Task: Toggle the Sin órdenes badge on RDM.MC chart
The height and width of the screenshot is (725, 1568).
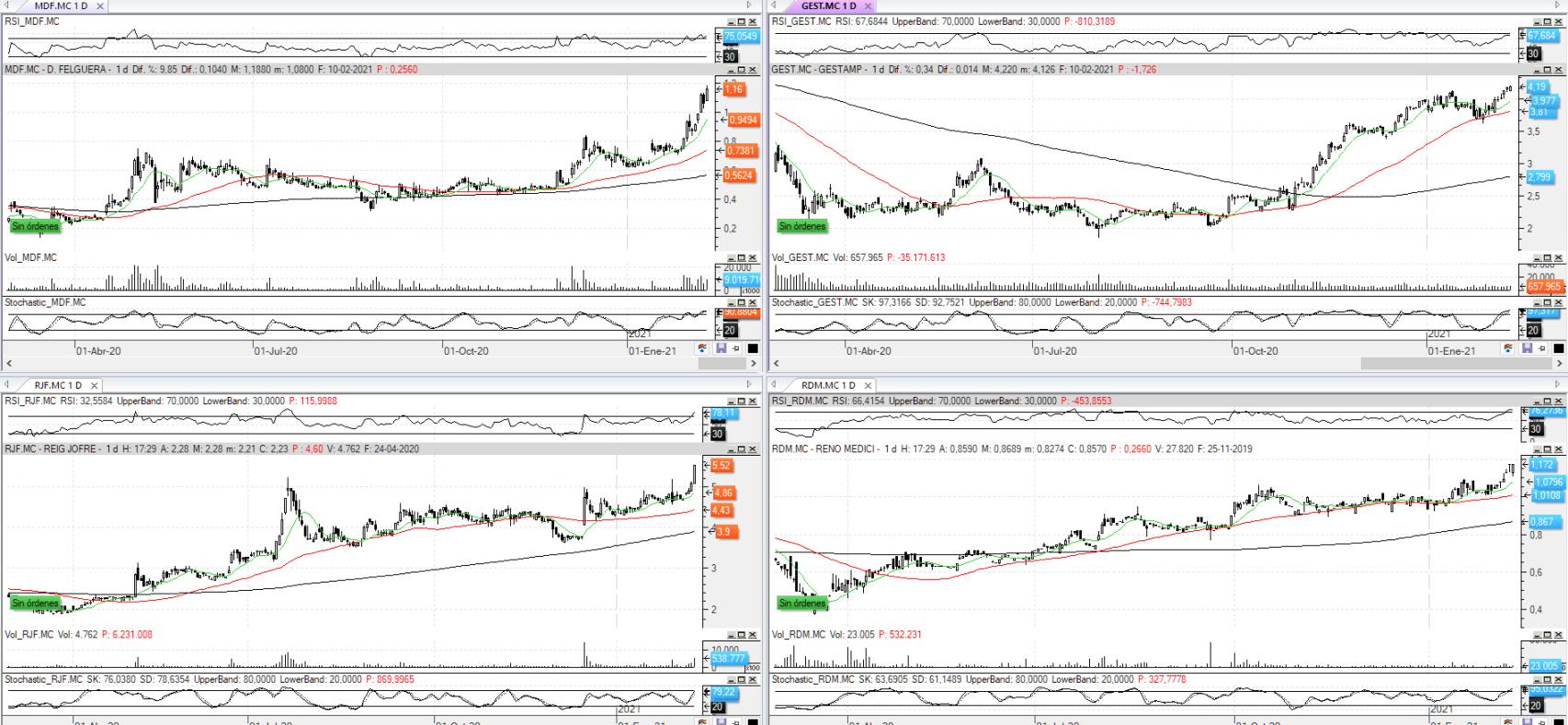Action: (802, 604)
